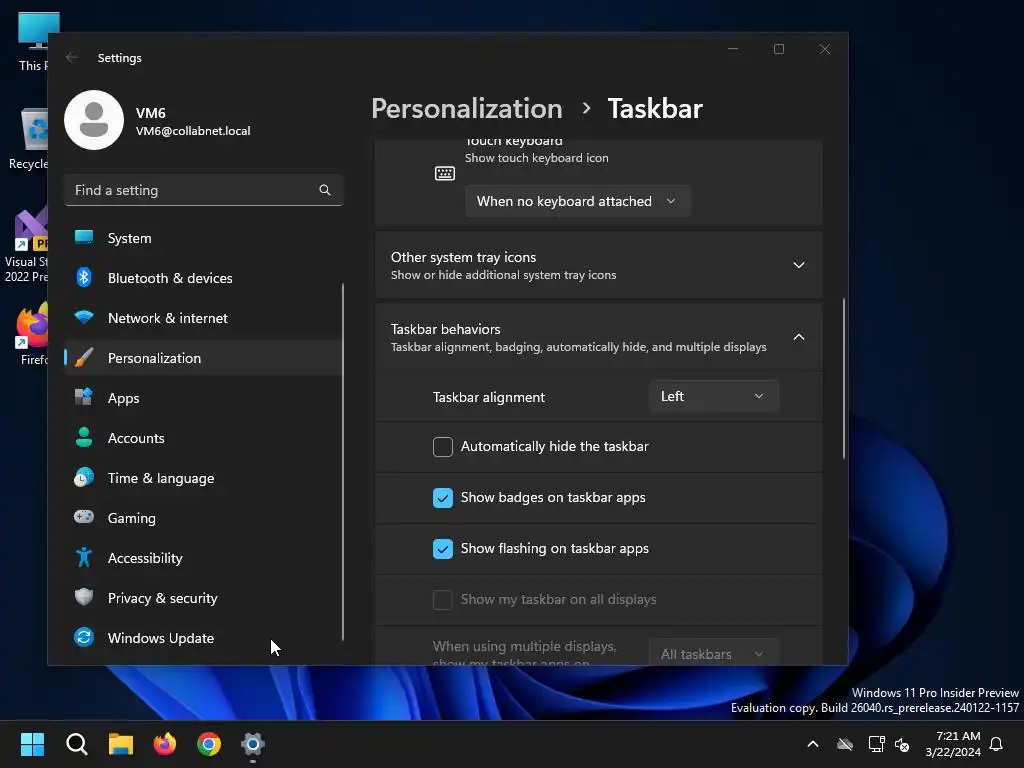Screen dimensions: 1024x768
Task: Launch Google Chrome from the taskbar
Action: (209, 744)
